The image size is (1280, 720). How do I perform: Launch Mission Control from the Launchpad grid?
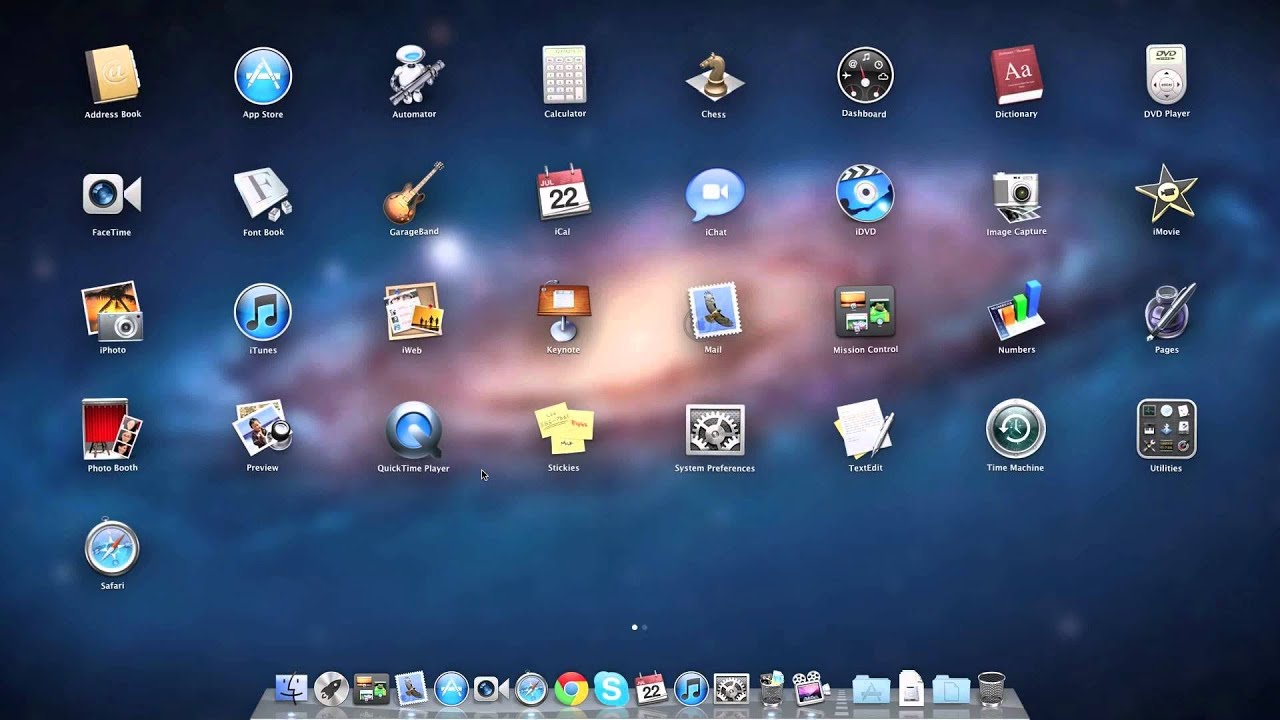tap(865, 312)
